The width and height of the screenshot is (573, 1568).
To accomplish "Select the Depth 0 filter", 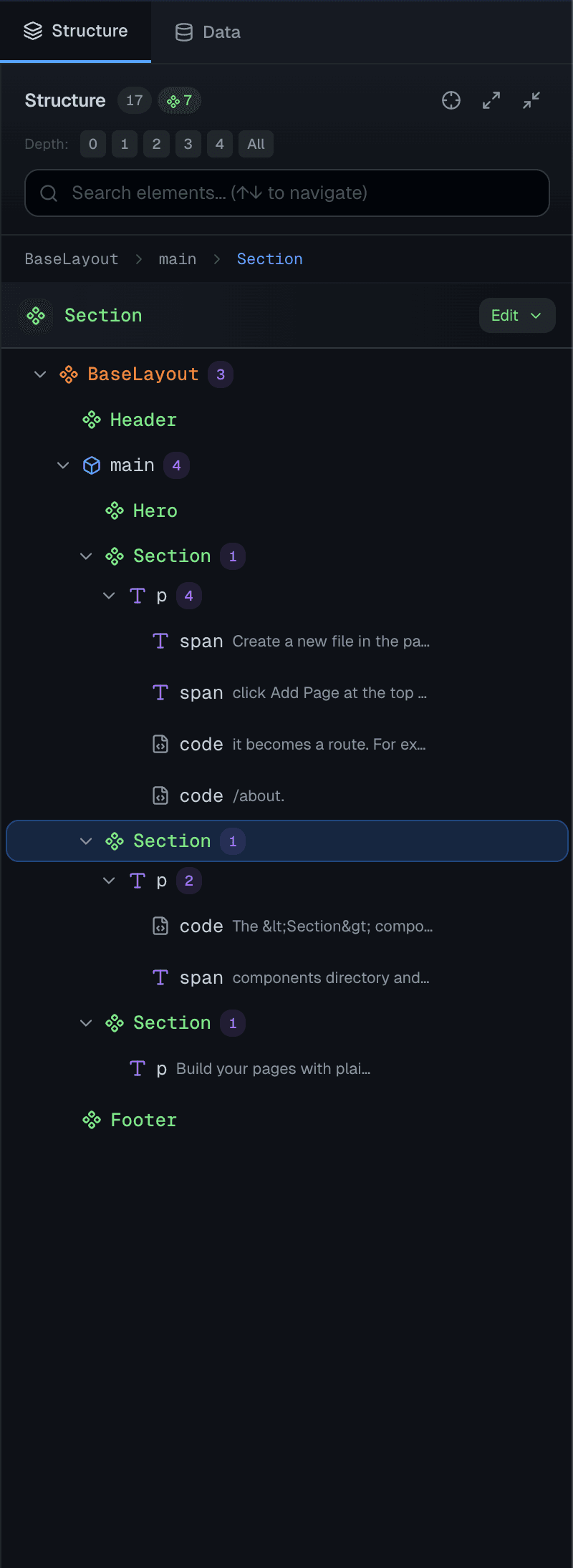I will tap(92, 144).
